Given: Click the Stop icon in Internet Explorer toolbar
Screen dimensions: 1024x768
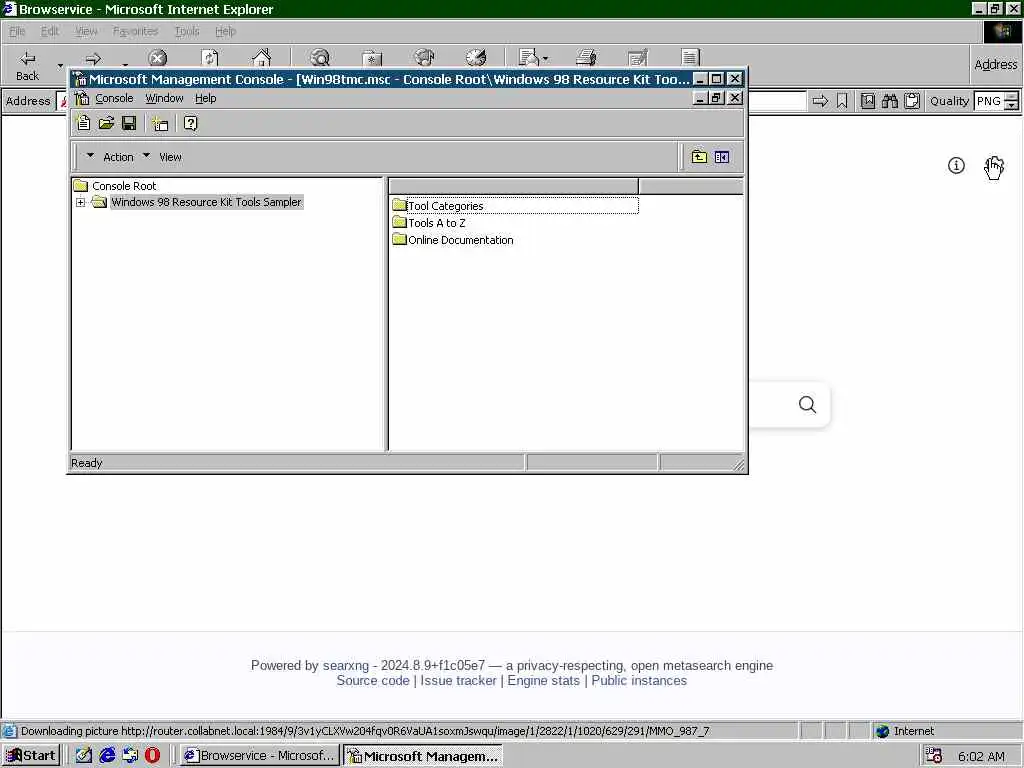Looking at the screenshot, I should tap(157, 59).
